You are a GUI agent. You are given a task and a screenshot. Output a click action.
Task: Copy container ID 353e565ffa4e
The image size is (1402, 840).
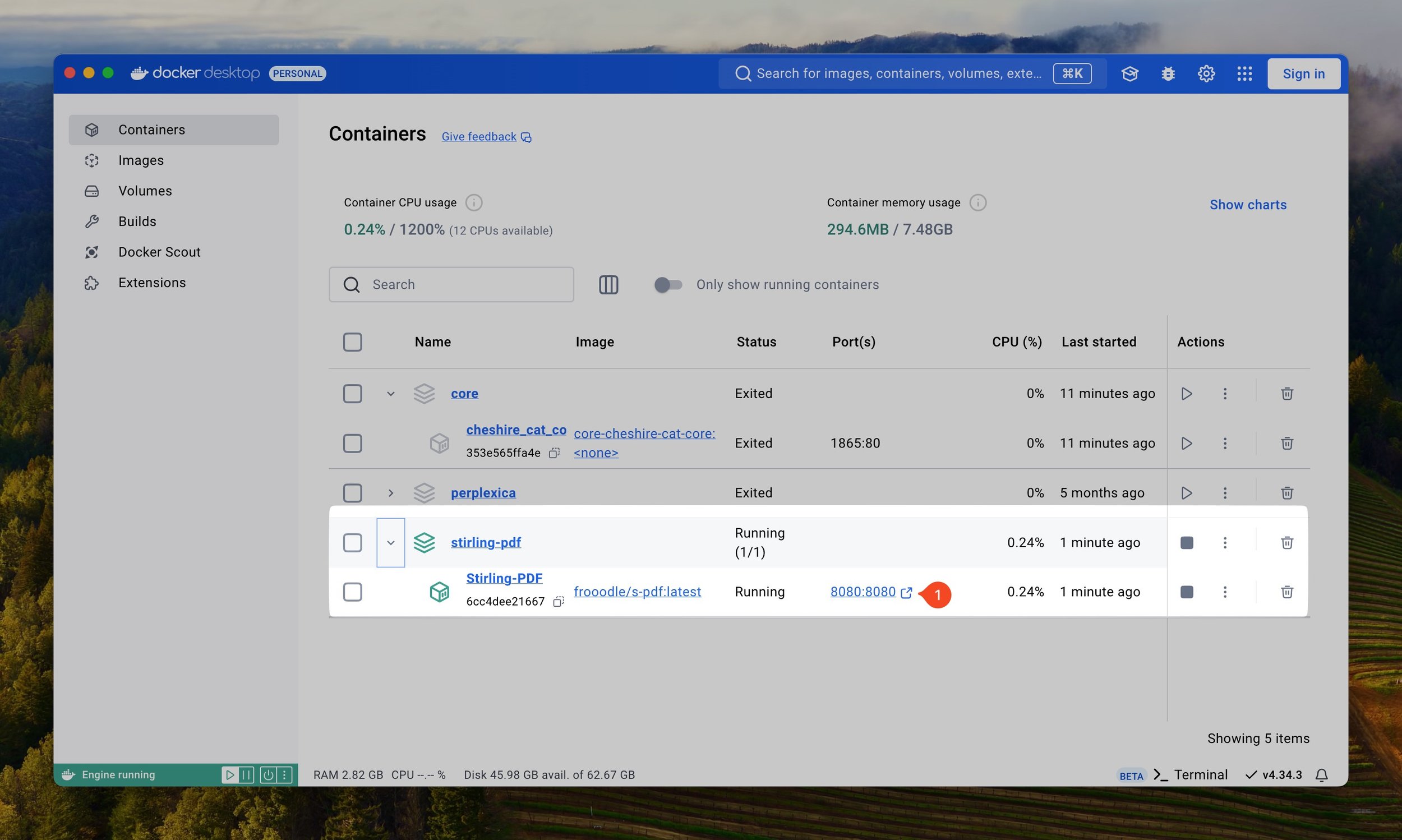coord(554,453)
